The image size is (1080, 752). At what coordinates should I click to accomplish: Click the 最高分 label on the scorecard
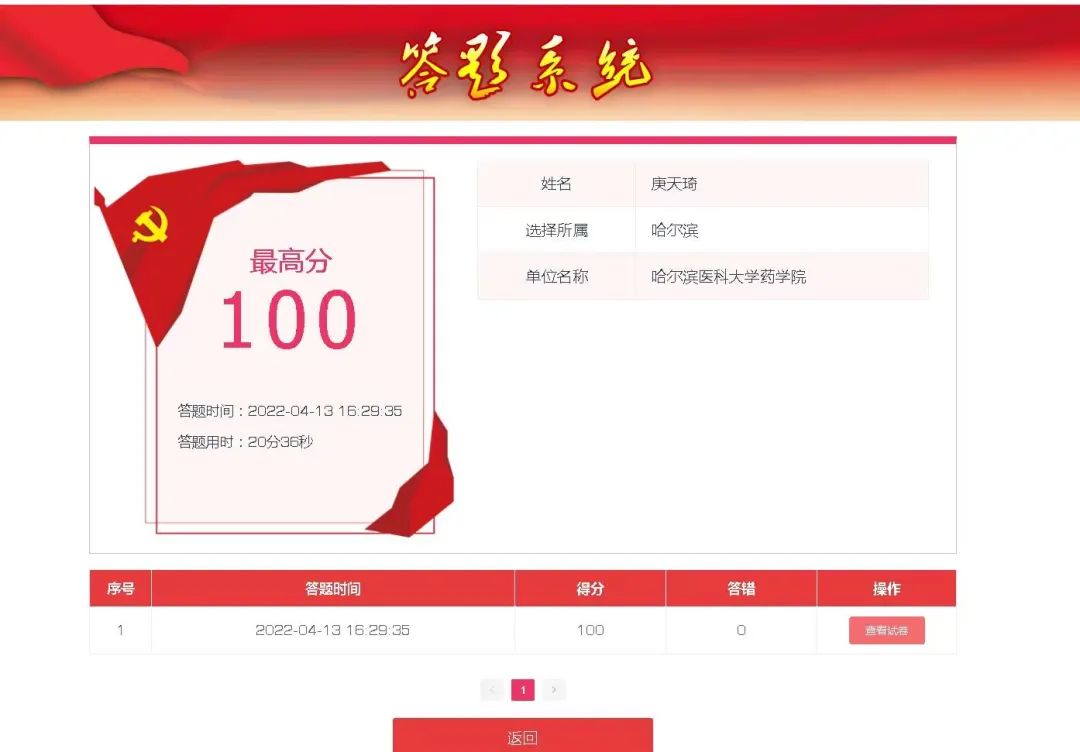290,262
